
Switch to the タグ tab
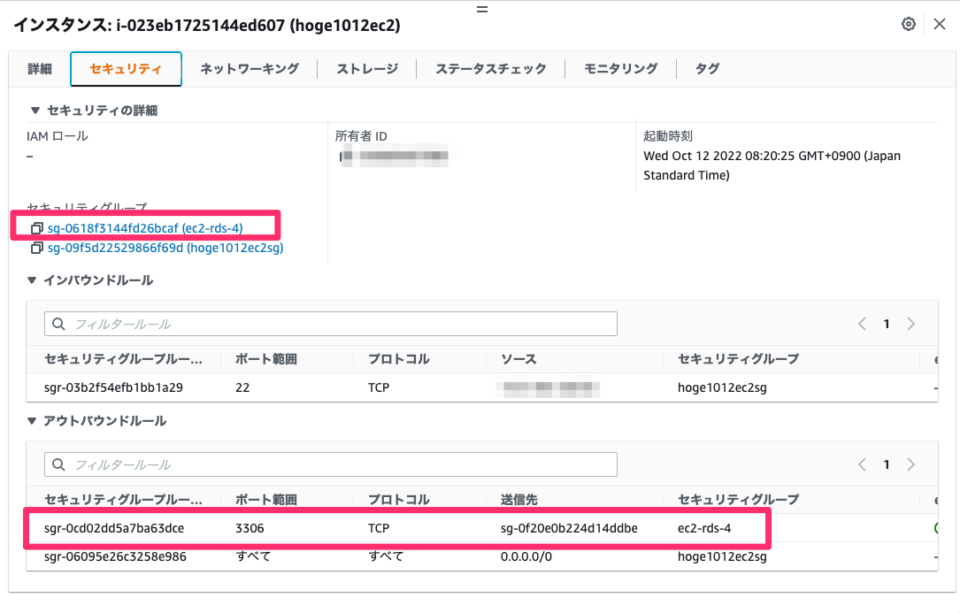point(707,69)
